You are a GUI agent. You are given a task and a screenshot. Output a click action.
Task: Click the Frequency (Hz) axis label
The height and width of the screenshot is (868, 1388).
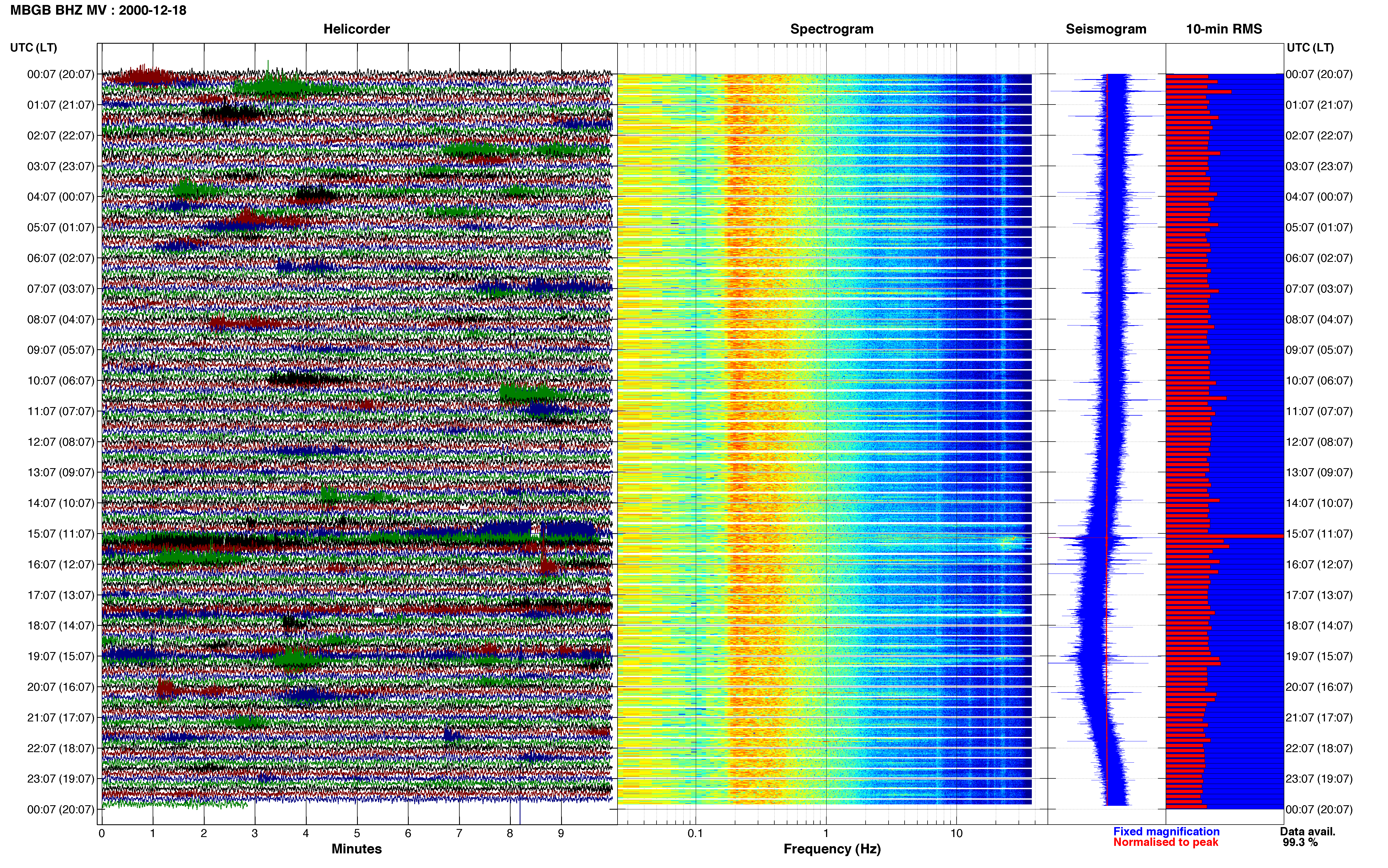[x=832, y=849]
